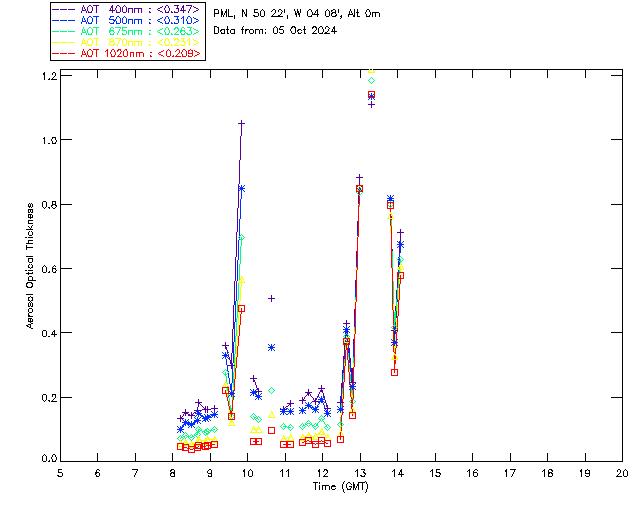Click x-axis tick label 15
Viewport: 640px width, 512px height.
[x=435, y=473]
